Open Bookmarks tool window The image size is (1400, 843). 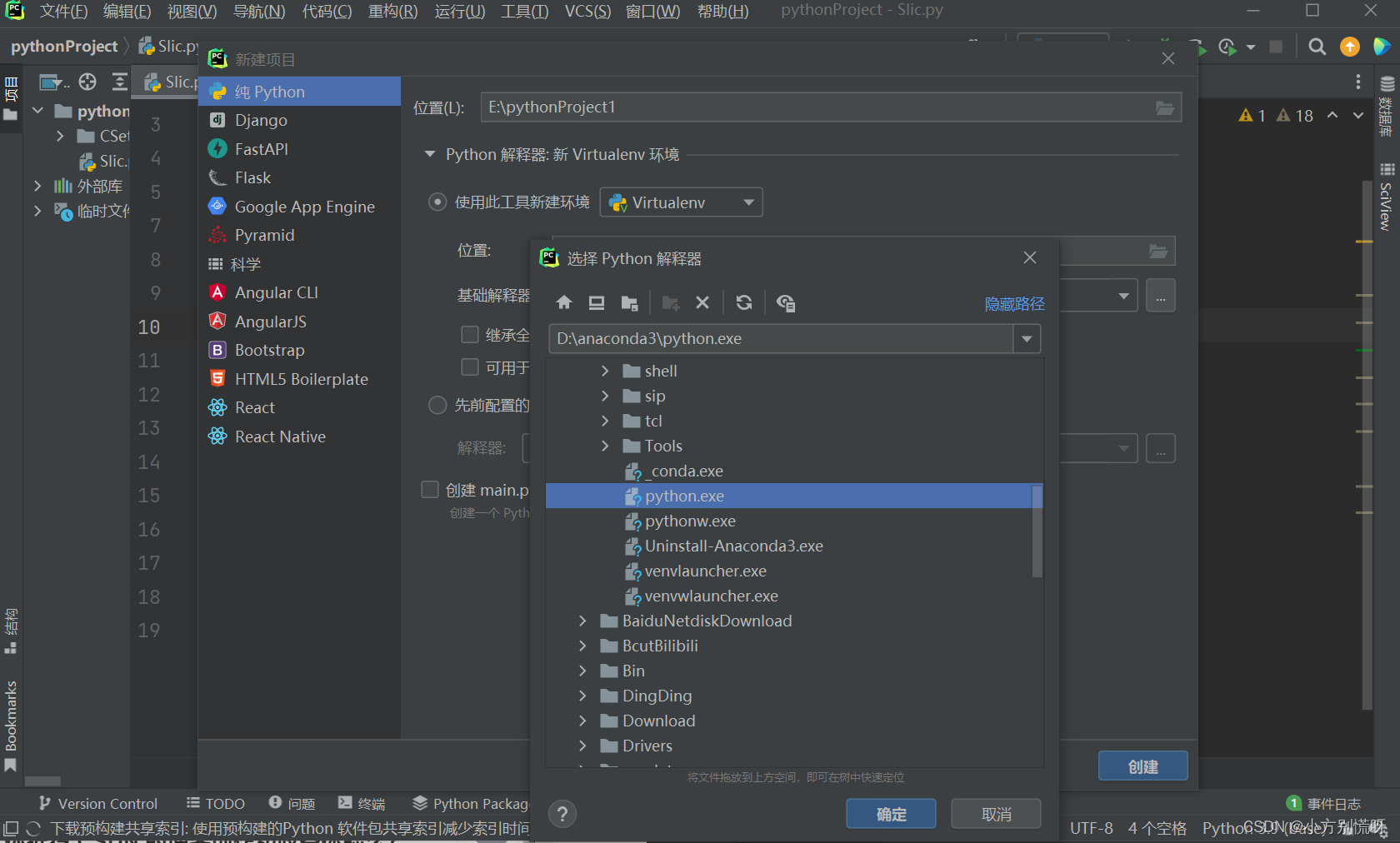[x=11, y=726]
